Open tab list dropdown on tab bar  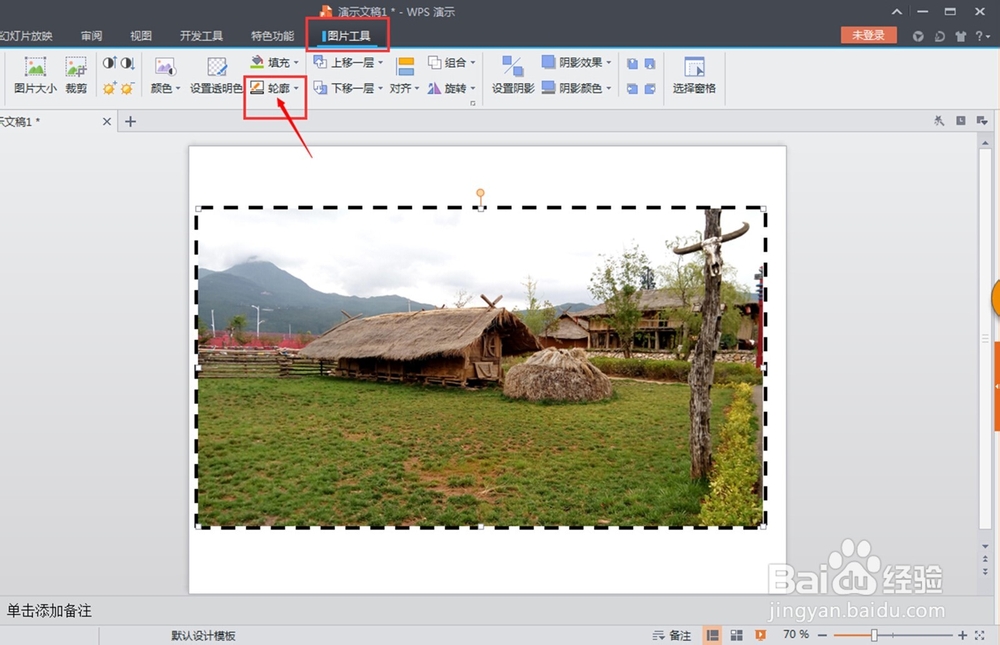pyautogui.click(x=982, y=121)
